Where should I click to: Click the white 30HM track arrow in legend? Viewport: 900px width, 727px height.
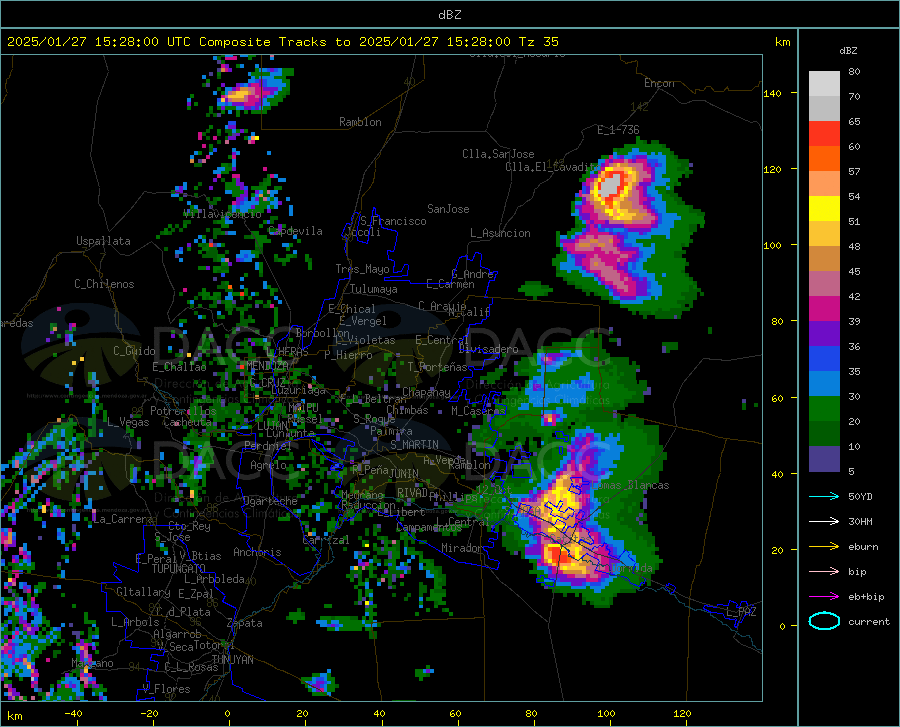click(x=824, y=522)
